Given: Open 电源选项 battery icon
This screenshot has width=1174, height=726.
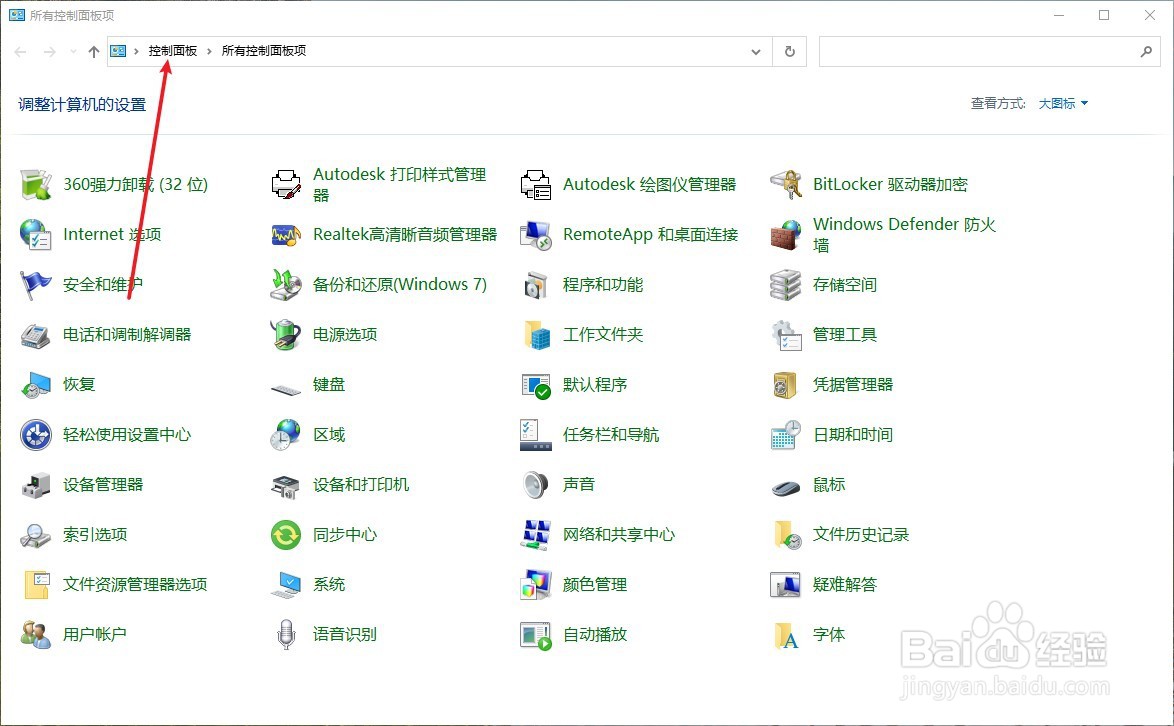Looking at the screenshot, I should [286, 335].
